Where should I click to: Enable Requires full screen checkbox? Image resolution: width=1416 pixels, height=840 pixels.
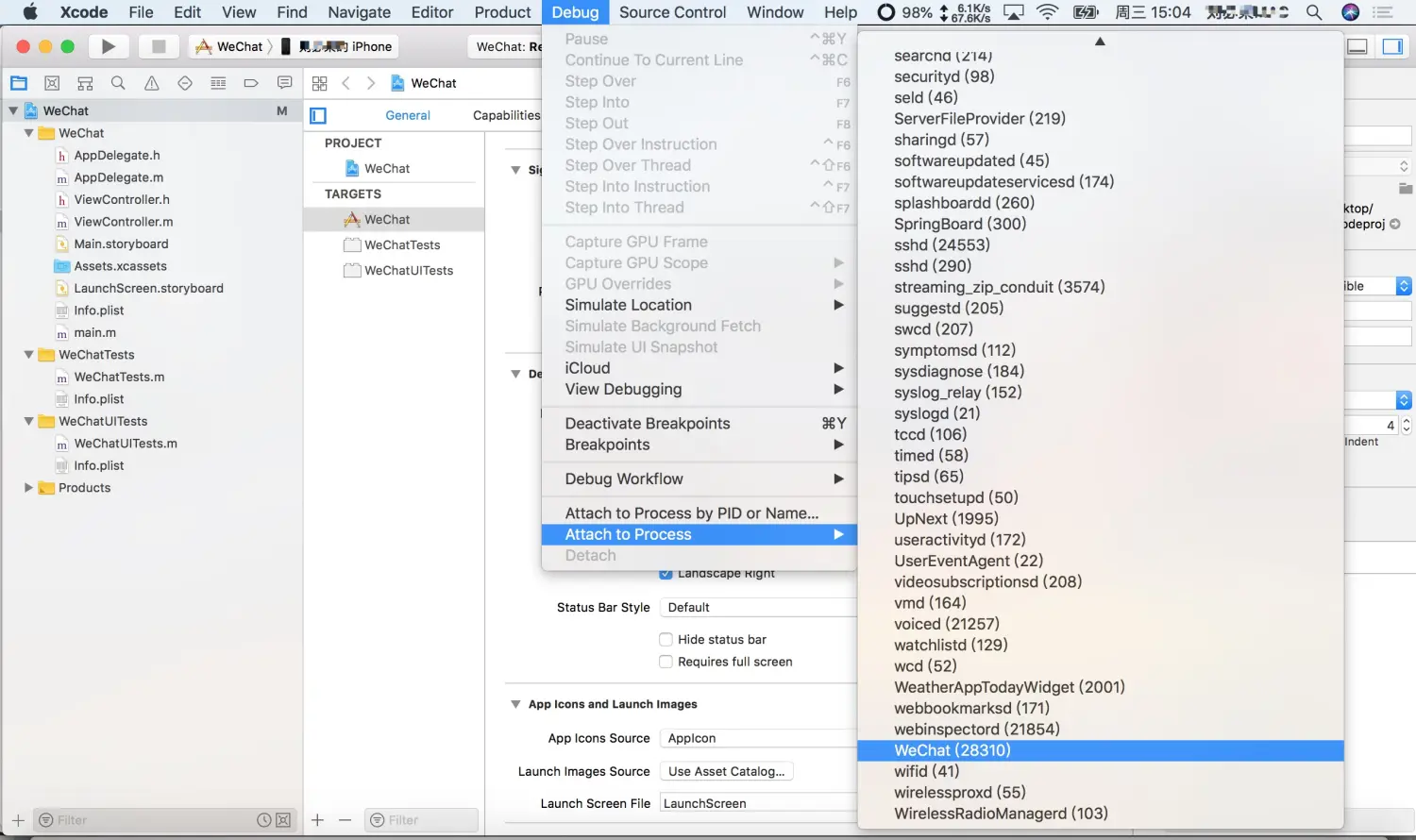tap(666, 662)
